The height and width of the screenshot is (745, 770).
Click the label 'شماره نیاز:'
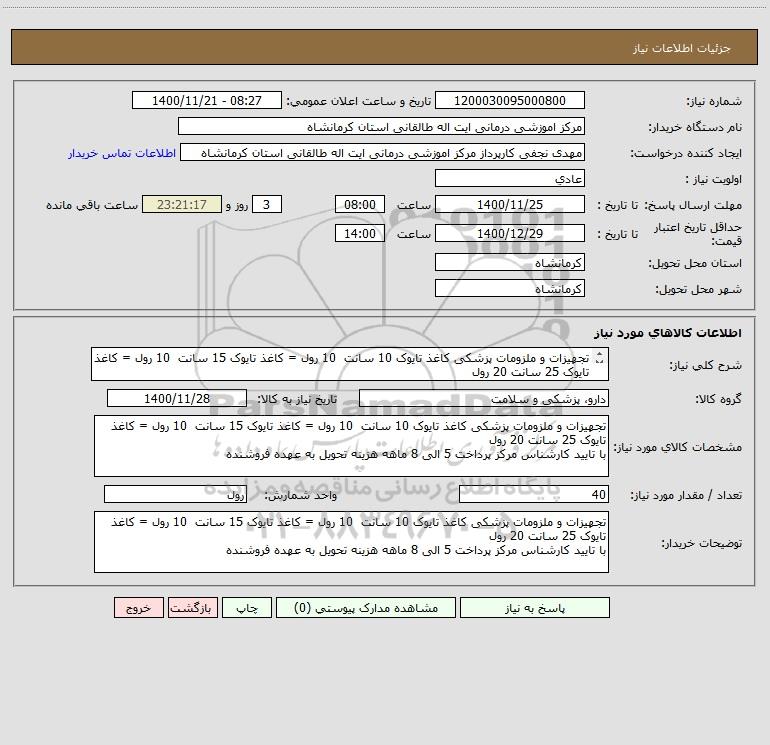(714, 101)
